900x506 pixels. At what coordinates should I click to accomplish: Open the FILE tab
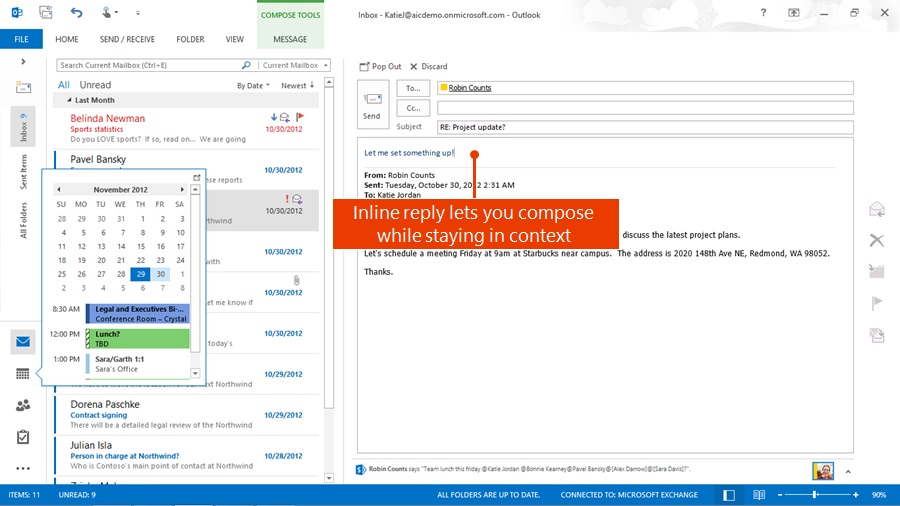click(21, 39)
